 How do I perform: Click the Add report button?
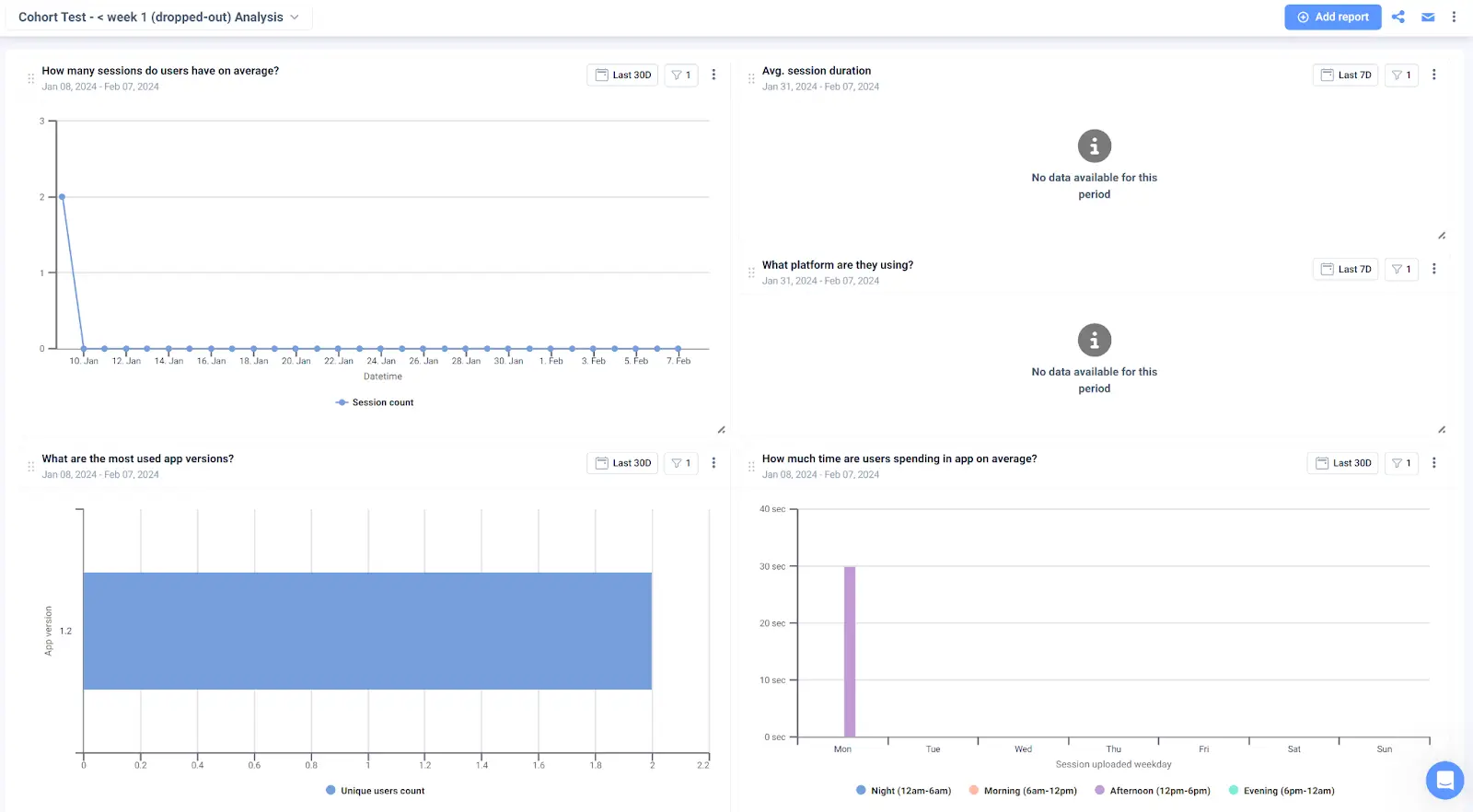coord(1332,17)
